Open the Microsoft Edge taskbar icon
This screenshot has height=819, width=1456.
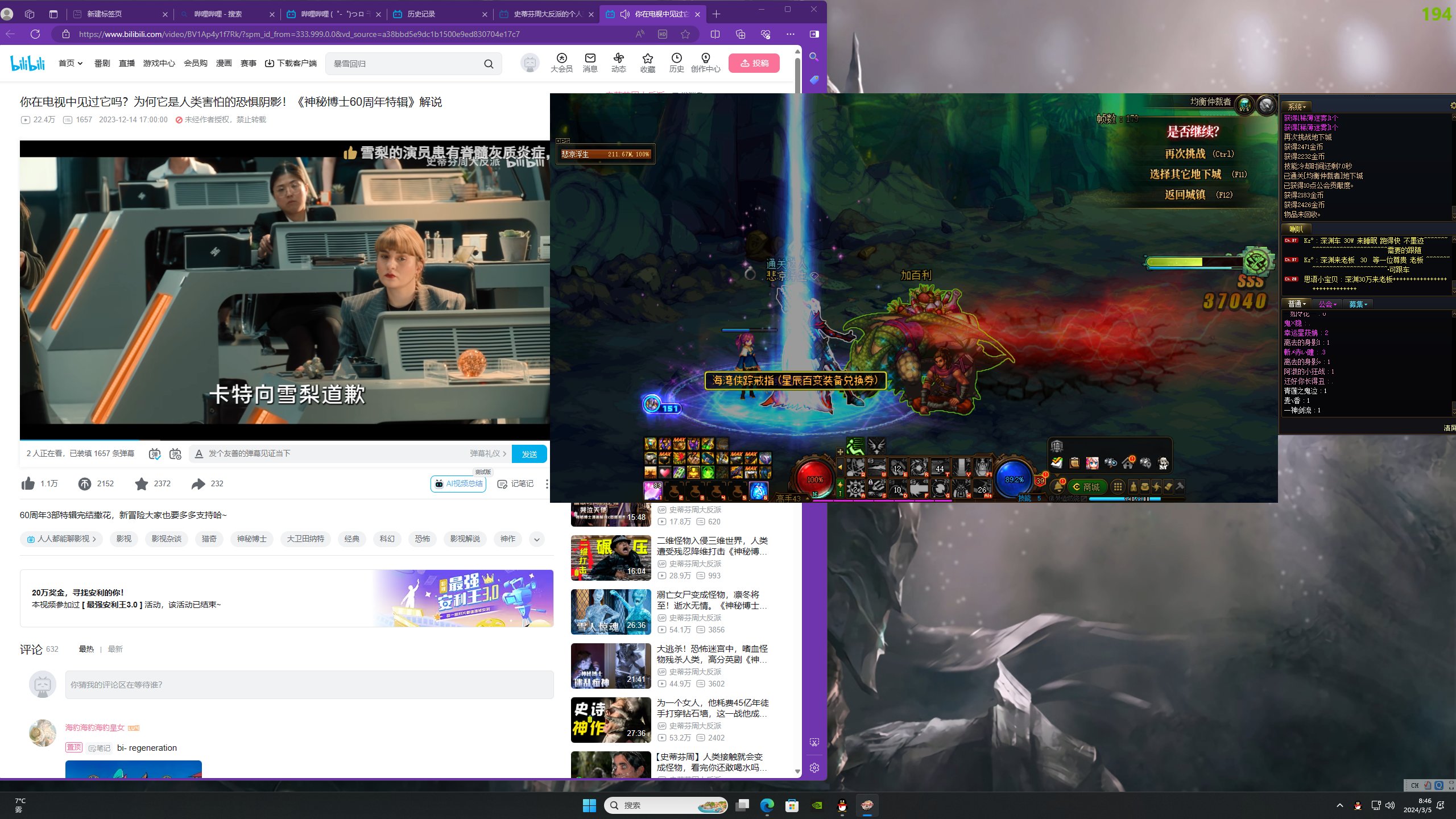click(767, 805)
